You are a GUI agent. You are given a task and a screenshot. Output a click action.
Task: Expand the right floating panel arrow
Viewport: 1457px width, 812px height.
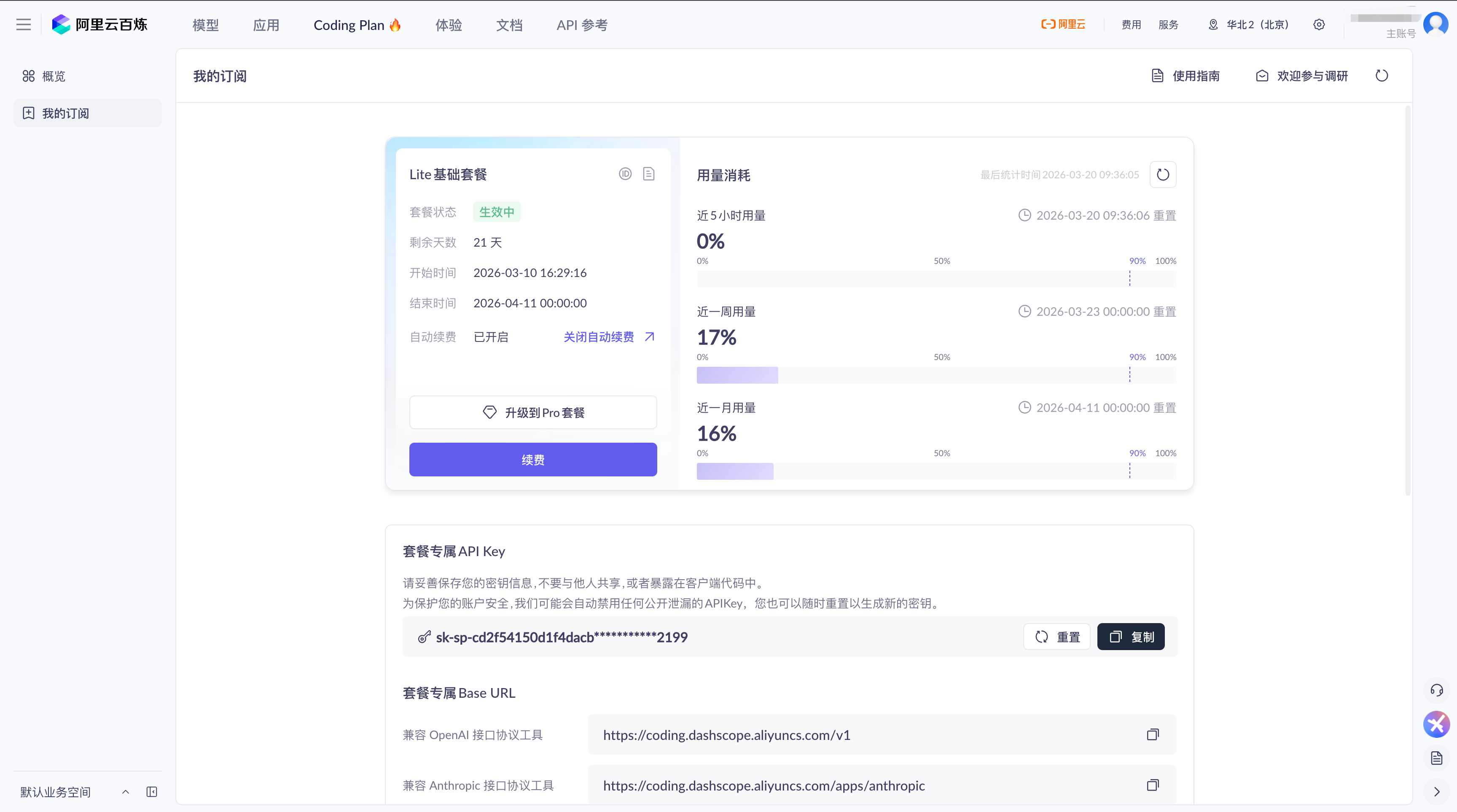click(x=1436, y=792)
